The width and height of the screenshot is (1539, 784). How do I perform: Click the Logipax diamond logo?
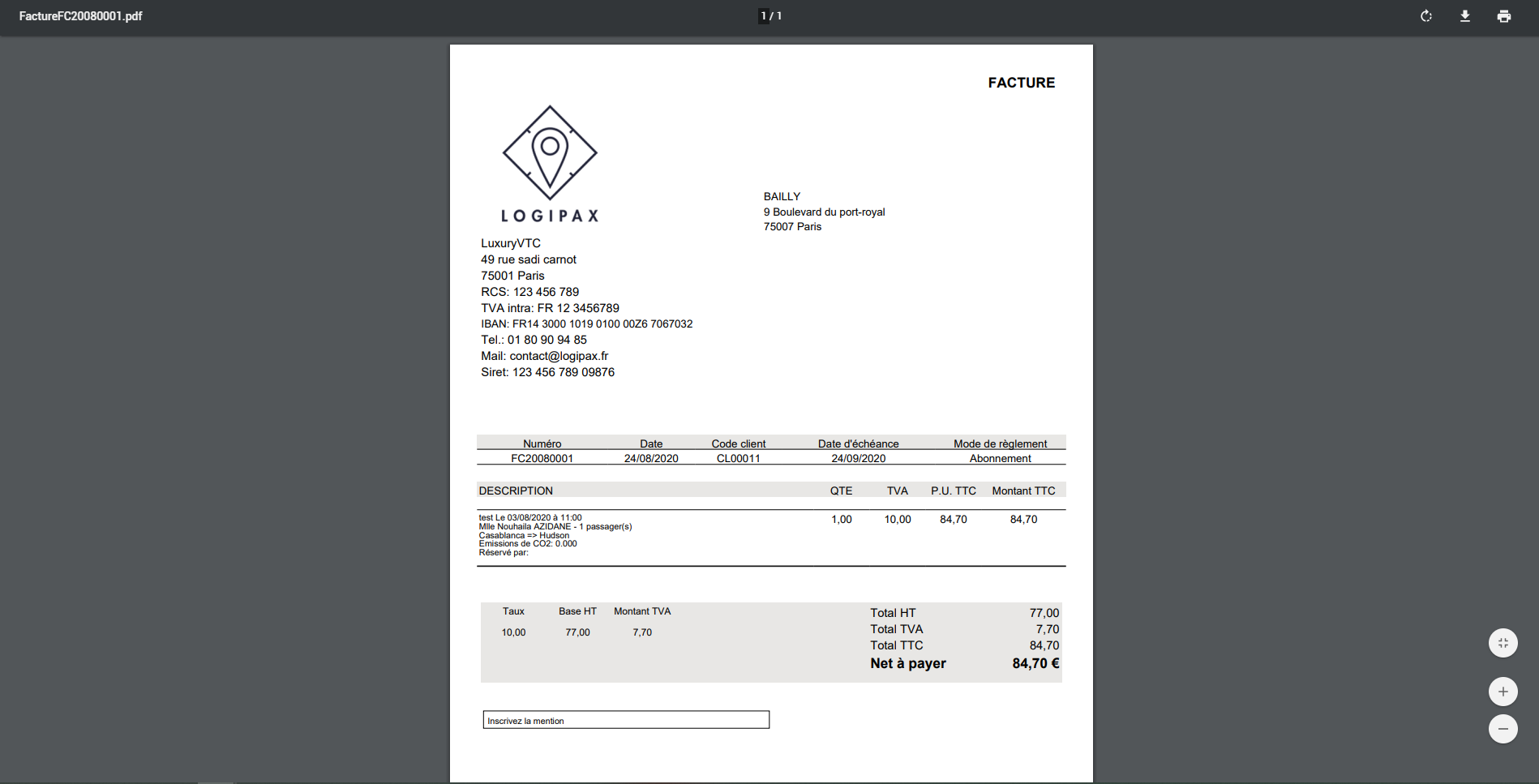click(x=550, y=153)
